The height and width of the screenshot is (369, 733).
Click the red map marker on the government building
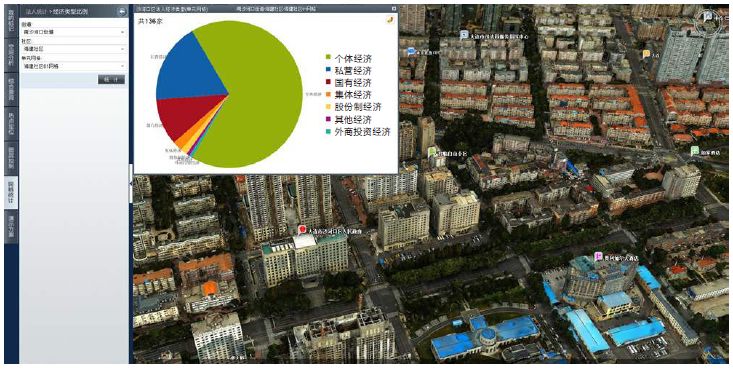302,229
